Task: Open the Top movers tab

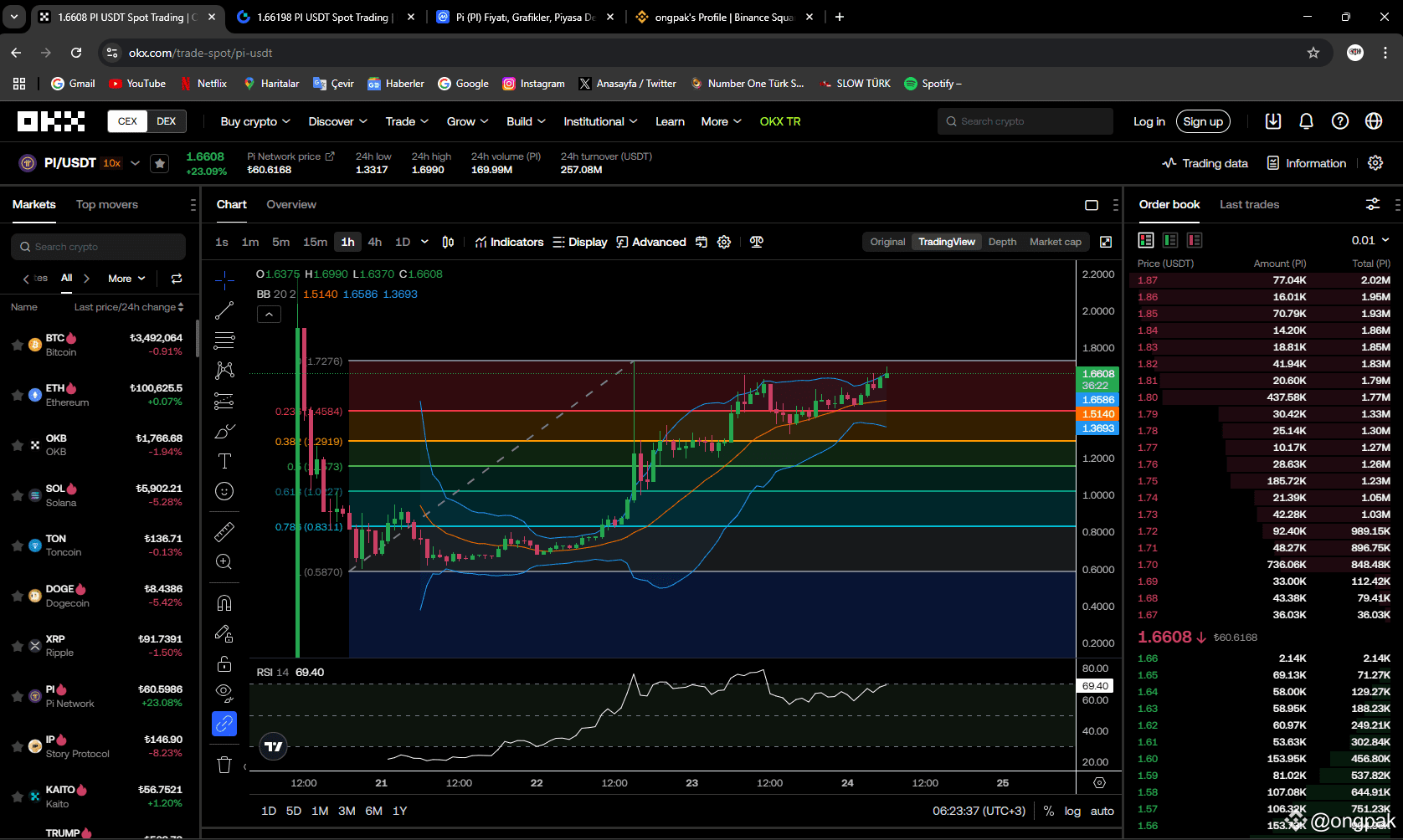Action: pos(107,204)
